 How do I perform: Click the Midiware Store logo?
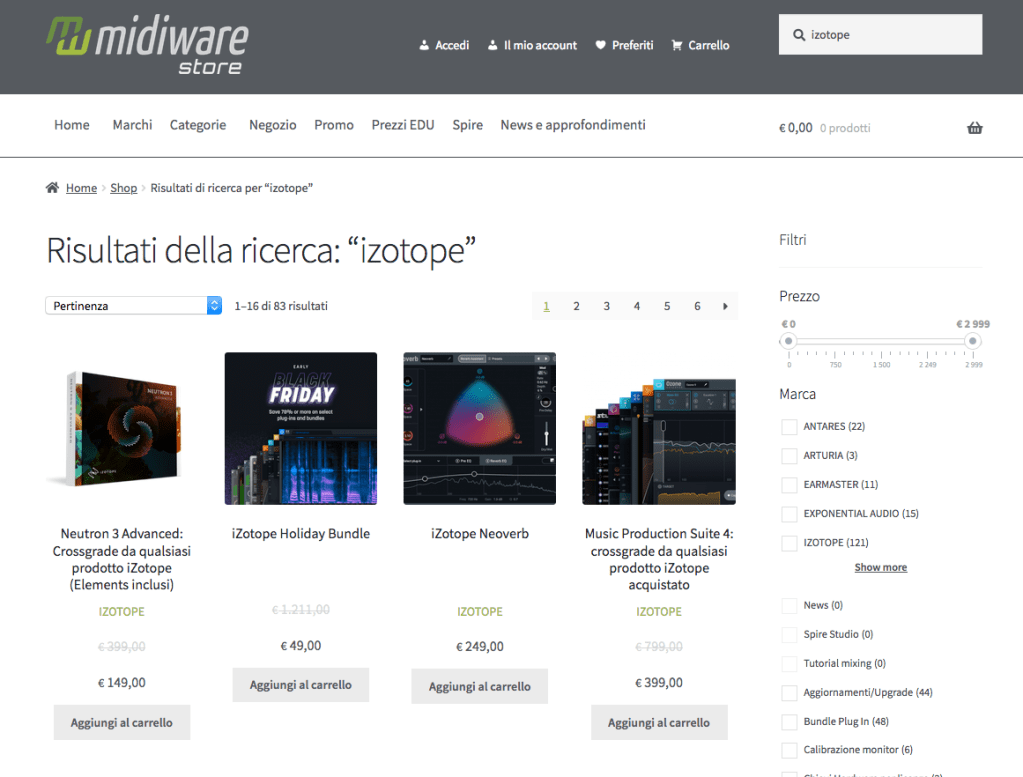tap(147, 46)
